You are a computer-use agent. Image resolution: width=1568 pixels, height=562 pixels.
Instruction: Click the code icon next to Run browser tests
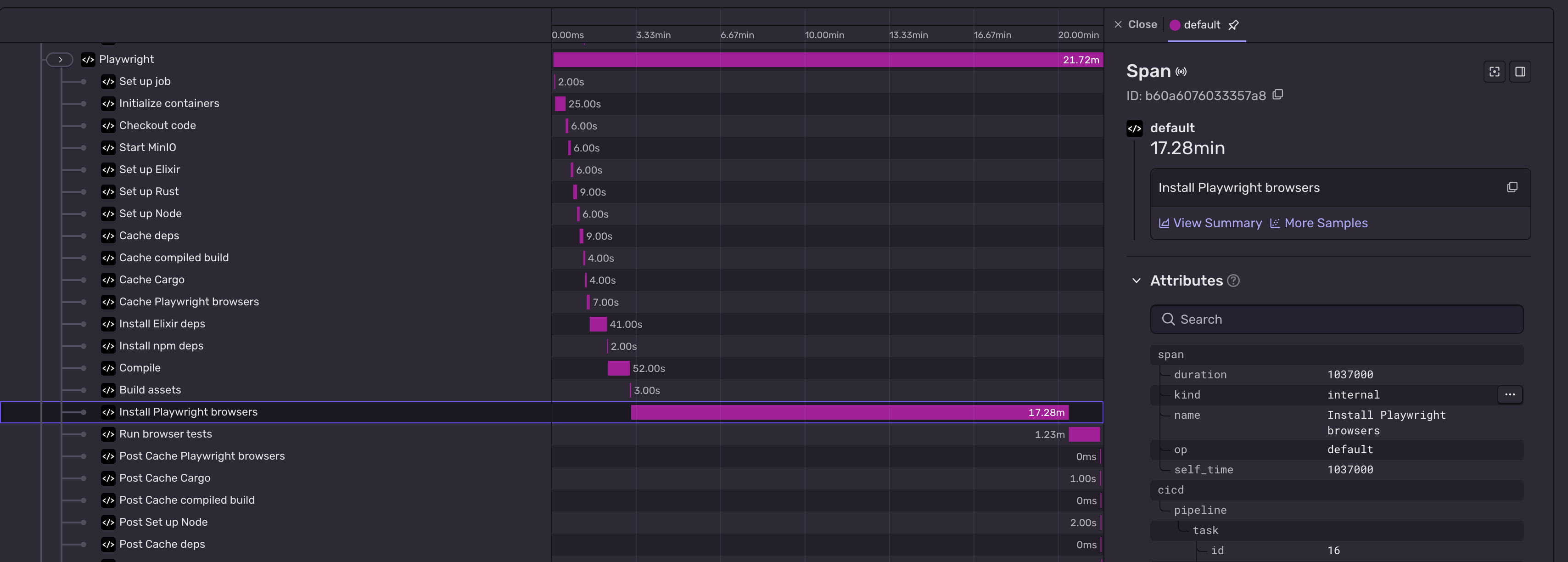coord(108,434)
